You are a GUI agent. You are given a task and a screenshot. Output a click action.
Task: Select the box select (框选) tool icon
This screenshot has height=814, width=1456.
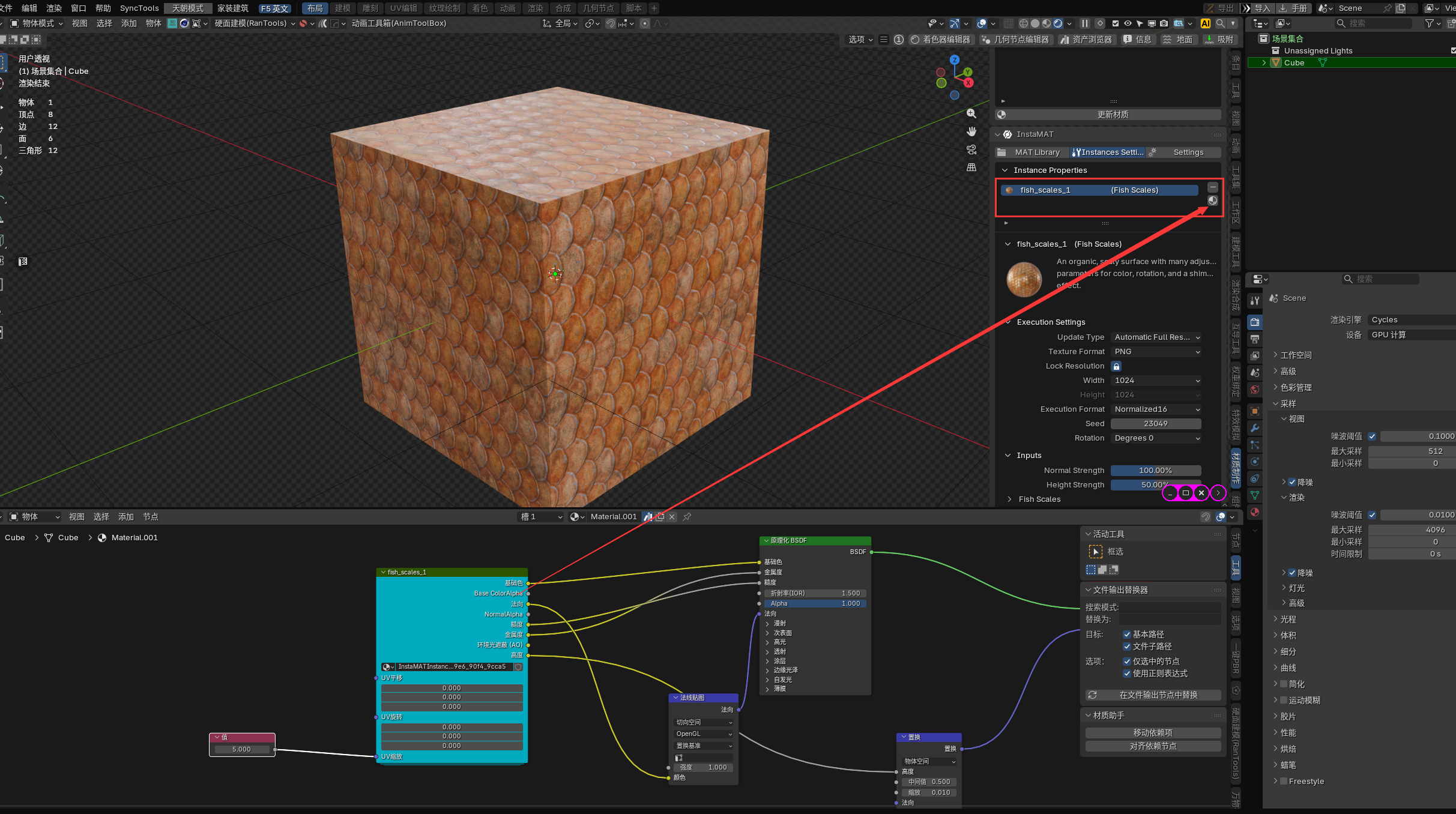tap(1096, 552)
